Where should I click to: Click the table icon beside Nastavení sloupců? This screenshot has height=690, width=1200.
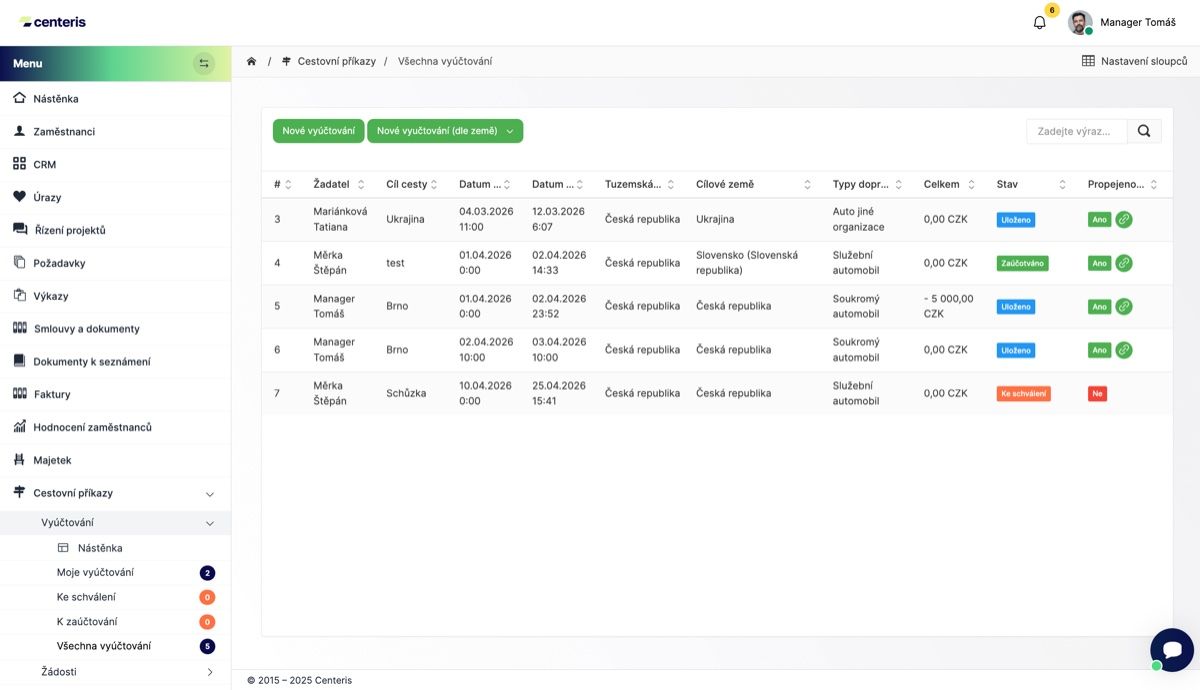pyautogui.click(x=1088, y=61)
